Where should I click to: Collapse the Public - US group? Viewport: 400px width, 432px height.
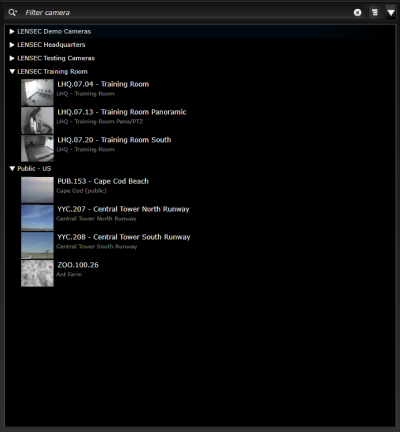pyautogui.click(x=12, y=169)
